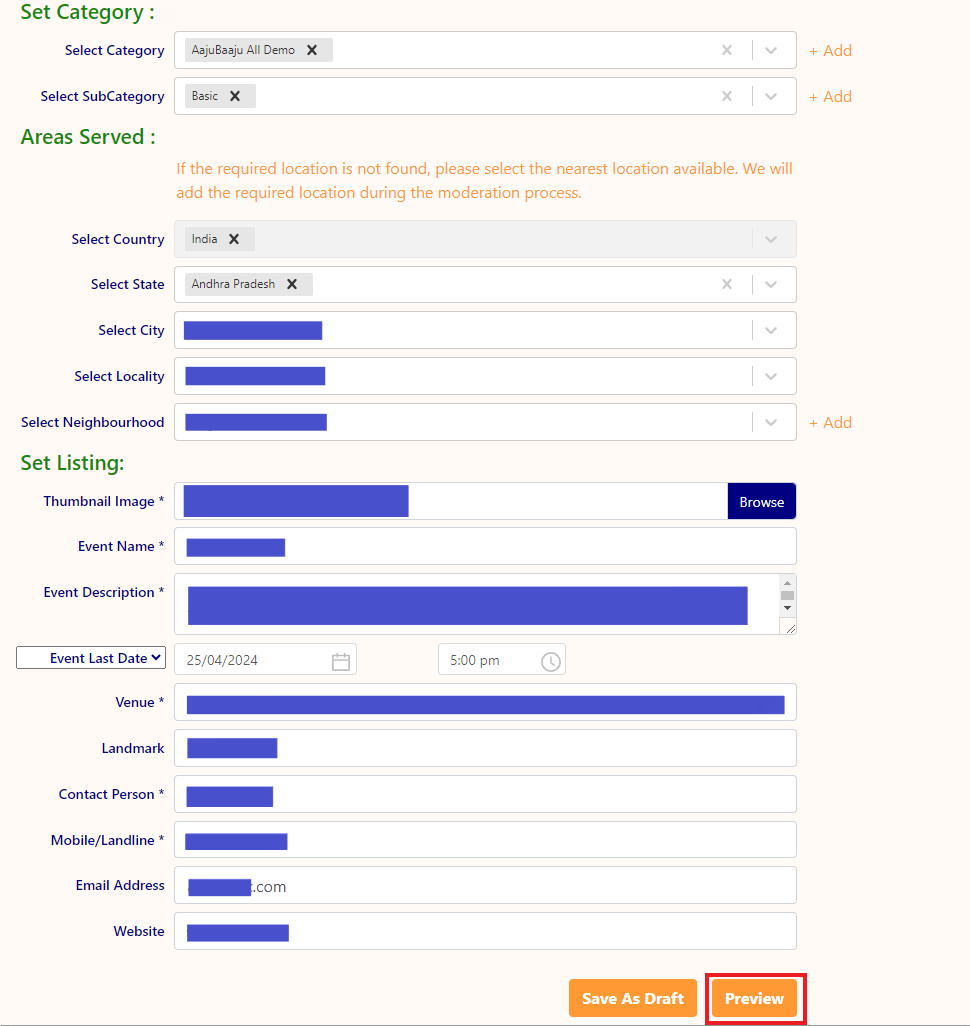Expand the Select City dropdown
The width and height of the screenshot is (970, 1026).
pos(771,330)
